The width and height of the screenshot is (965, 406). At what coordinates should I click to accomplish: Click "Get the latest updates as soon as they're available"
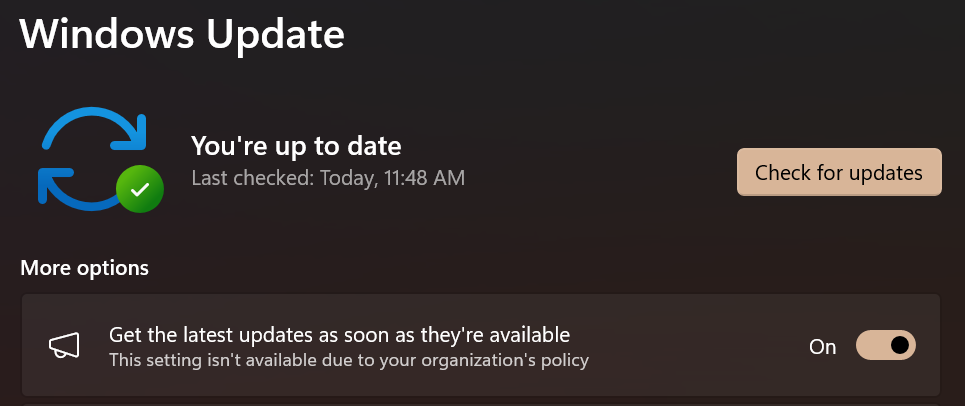tap(339, 334)
